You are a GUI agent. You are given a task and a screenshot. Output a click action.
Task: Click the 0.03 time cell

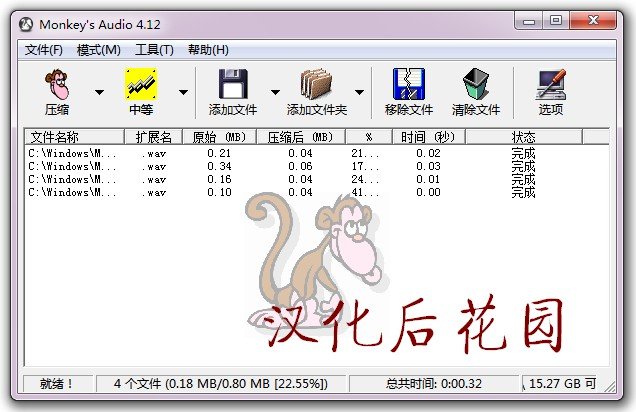[x=428, y=166]
